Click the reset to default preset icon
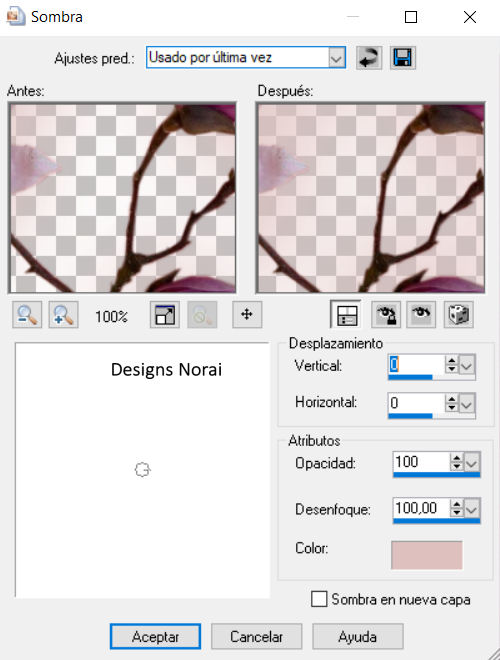The width and height of the screenshot is (500, 660). [369, 58]
